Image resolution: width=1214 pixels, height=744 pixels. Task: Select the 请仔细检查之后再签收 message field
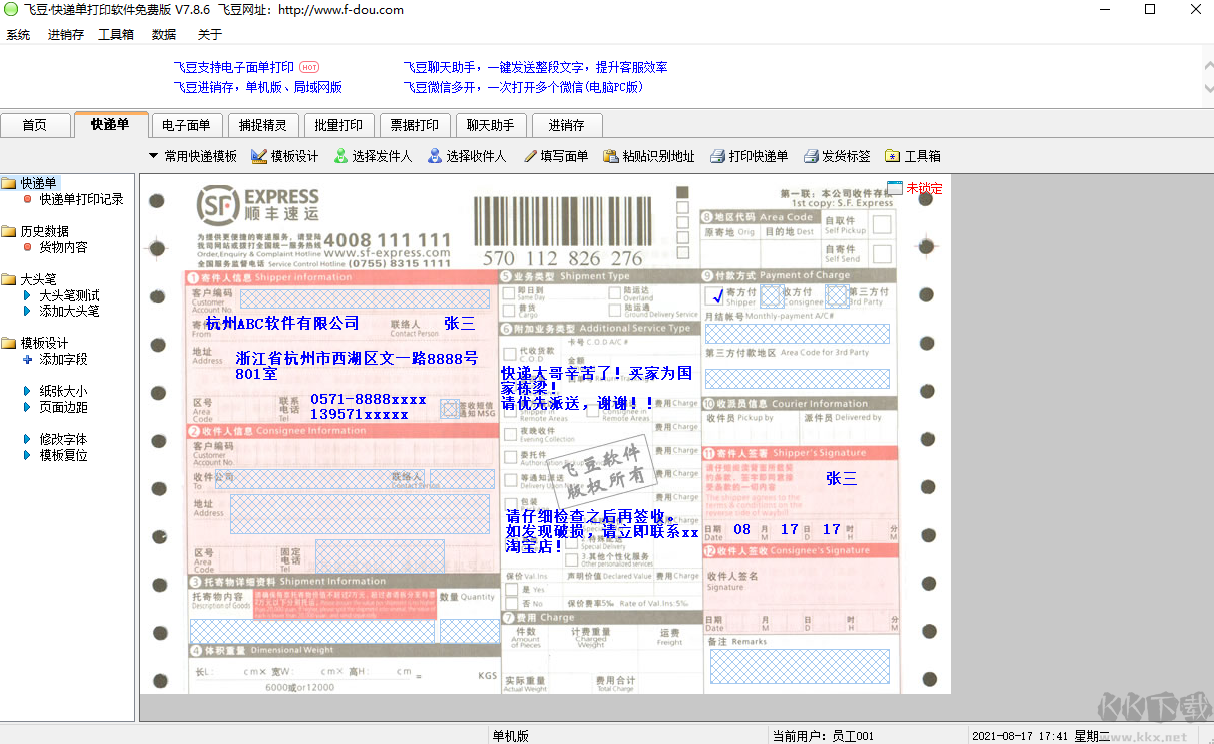point(602,532)
